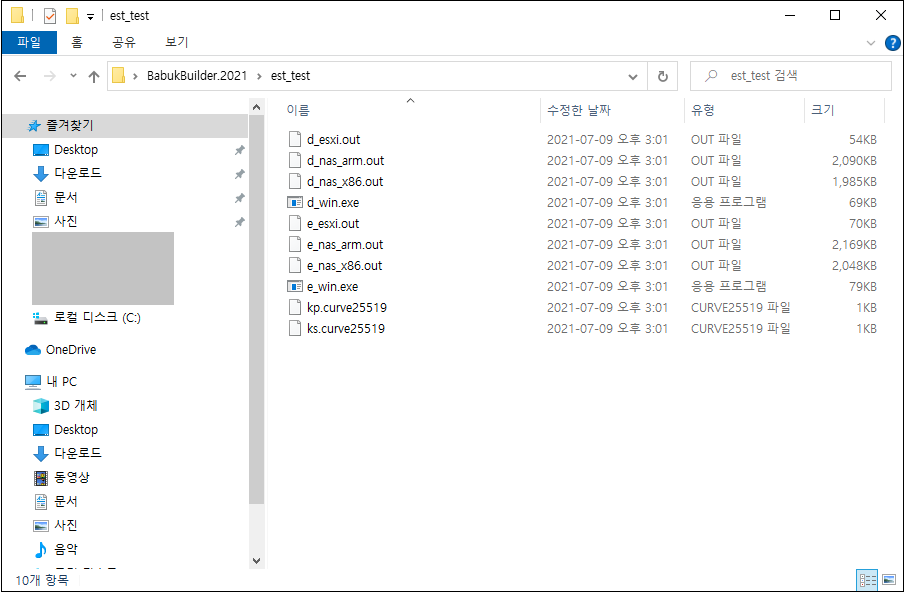The width and height of the screenshot is (905, 593).
Task: Expand the ribbon with the chevron
Action: click(x=871, y=43)
